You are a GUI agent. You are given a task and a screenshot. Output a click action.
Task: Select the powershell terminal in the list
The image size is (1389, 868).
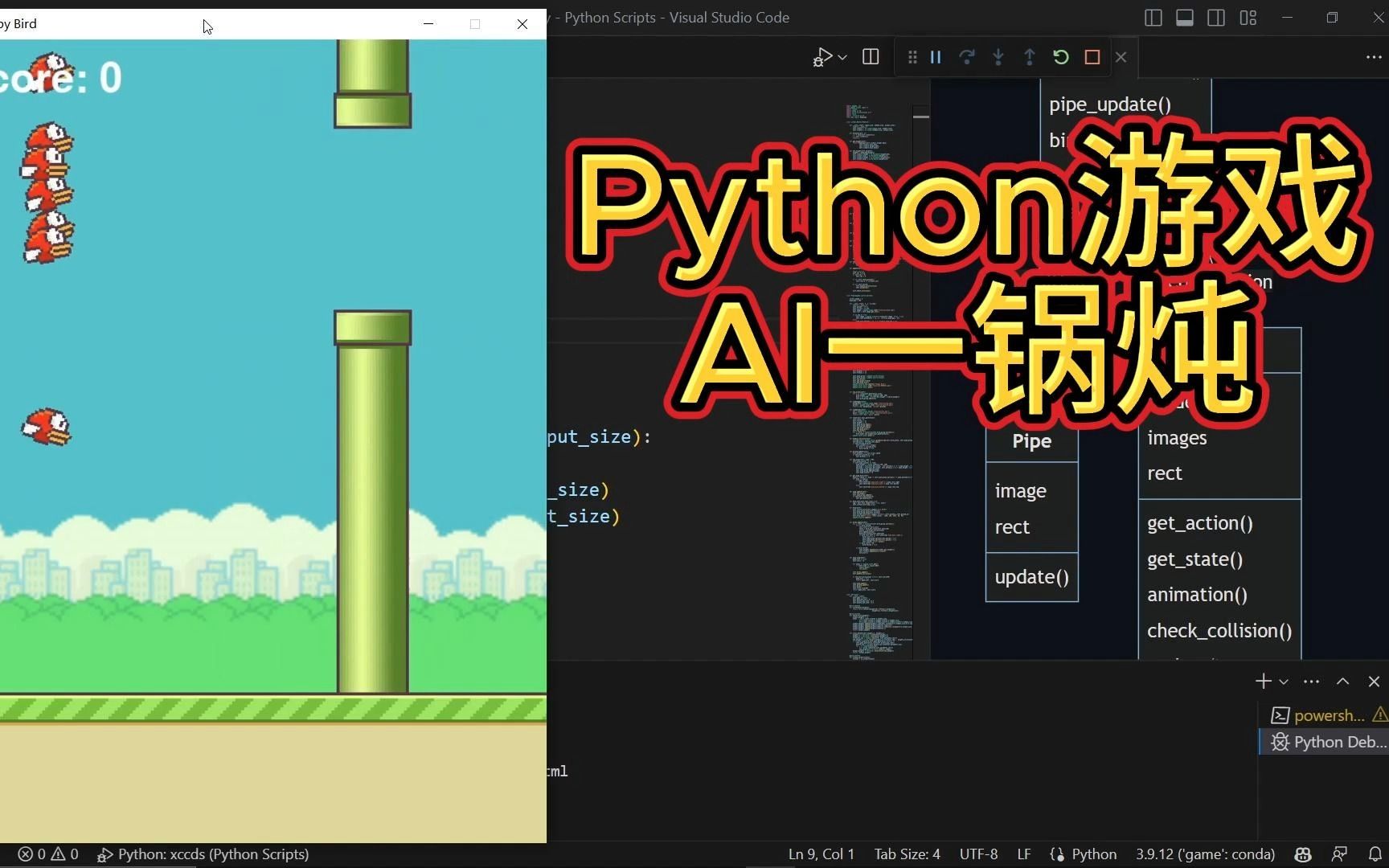(x=1325, y=714)
